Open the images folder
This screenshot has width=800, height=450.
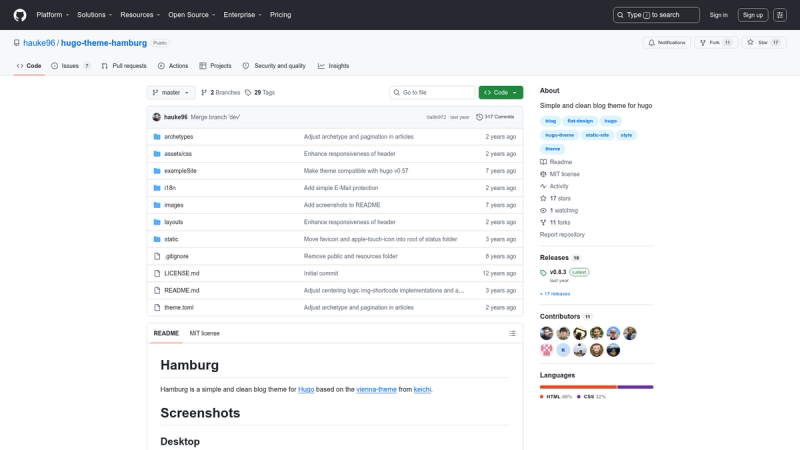coord(173,205)
